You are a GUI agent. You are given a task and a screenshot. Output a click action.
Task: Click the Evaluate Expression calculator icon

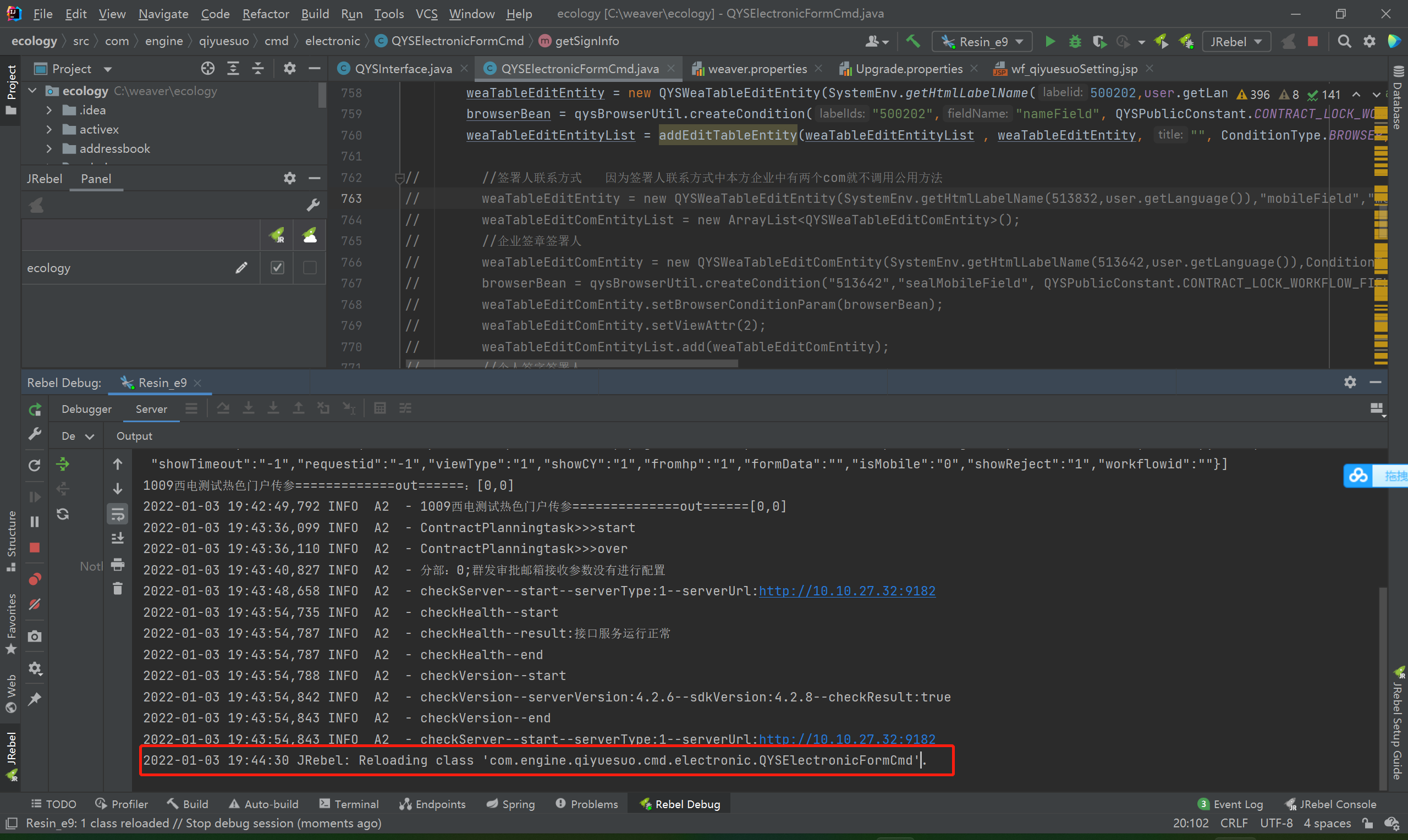click(x=380, y=408)
